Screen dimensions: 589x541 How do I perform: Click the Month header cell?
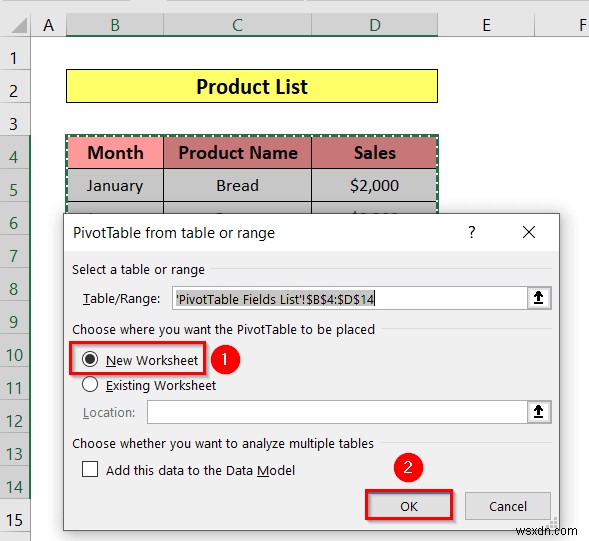(115, 153)
